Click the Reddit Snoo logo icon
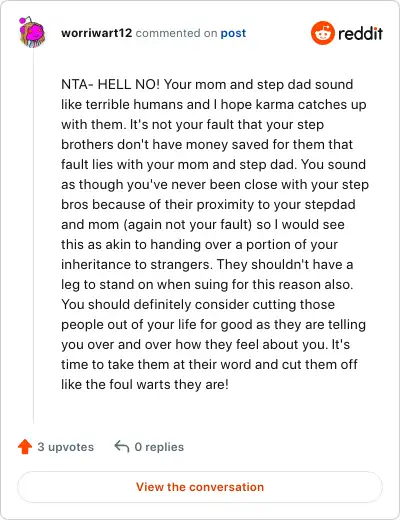 [x=322, y=33]
